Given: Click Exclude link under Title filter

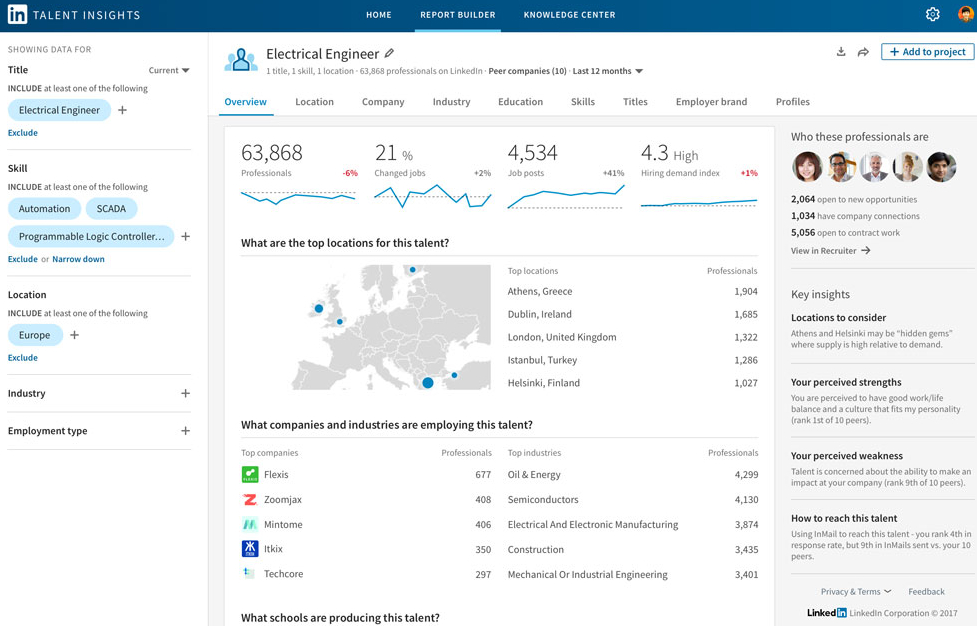Looking at the screenshot, I should [x=22, y=133].
